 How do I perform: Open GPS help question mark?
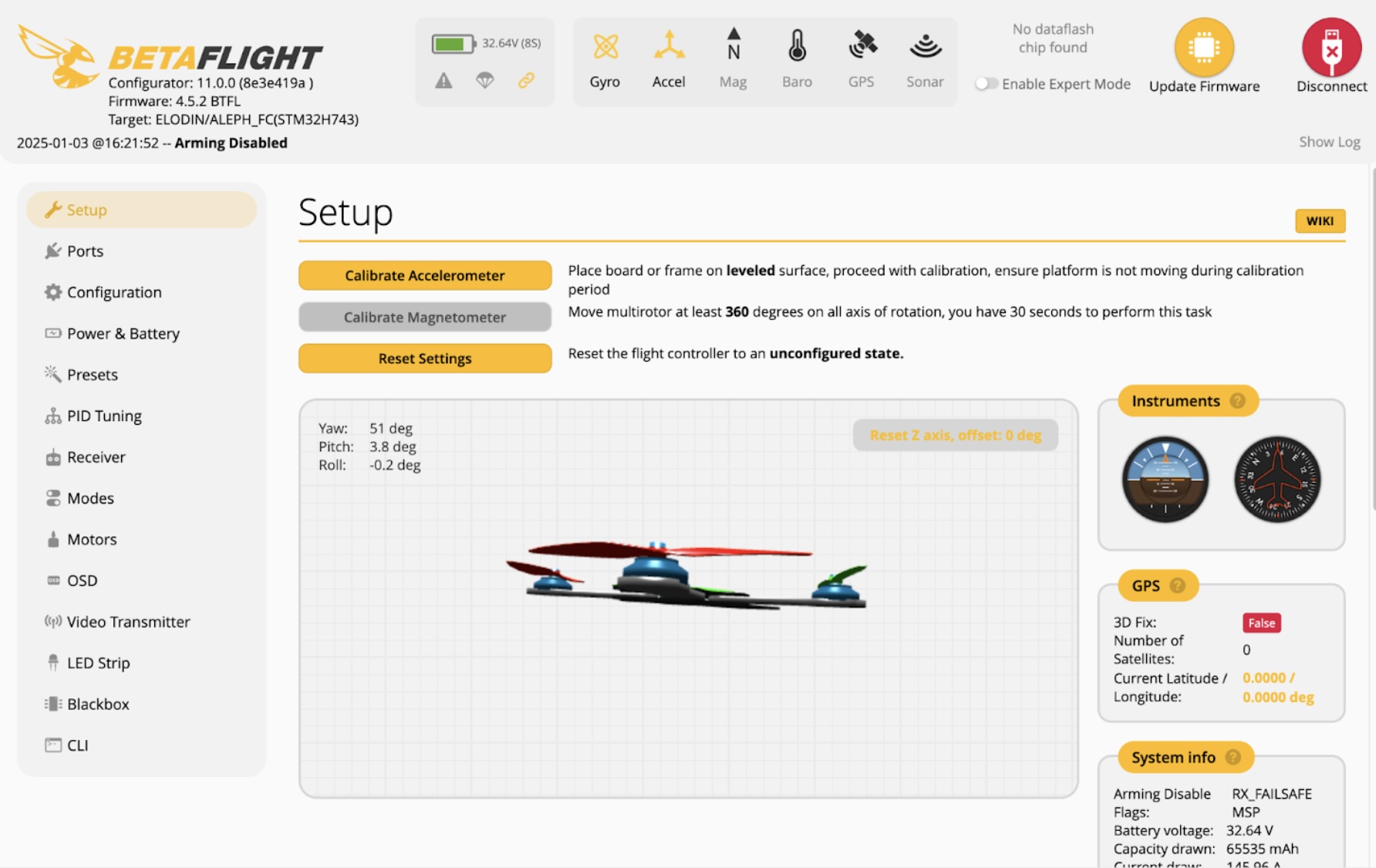pos(1177,586)
